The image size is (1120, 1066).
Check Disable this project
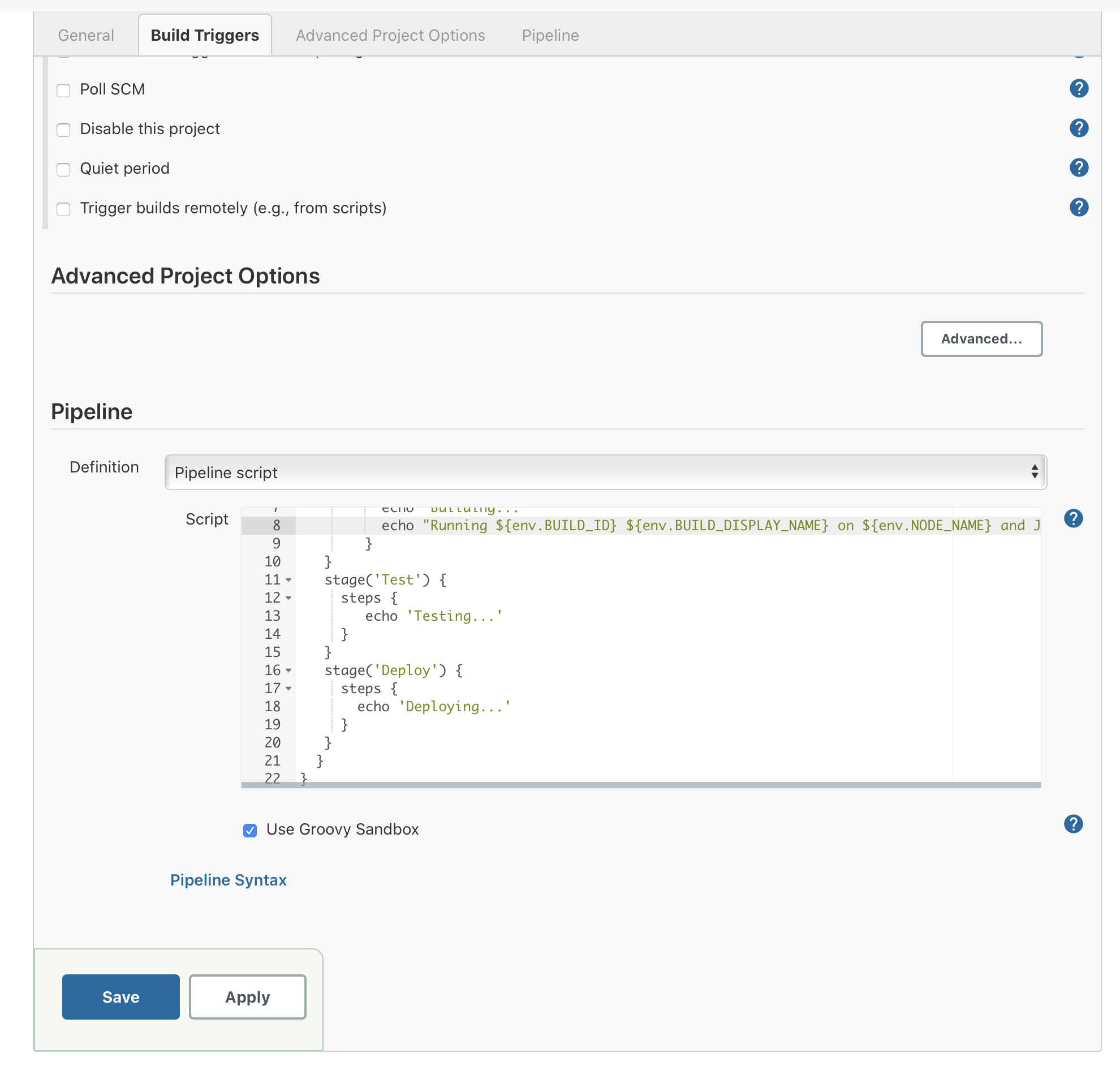coord(63,130)
